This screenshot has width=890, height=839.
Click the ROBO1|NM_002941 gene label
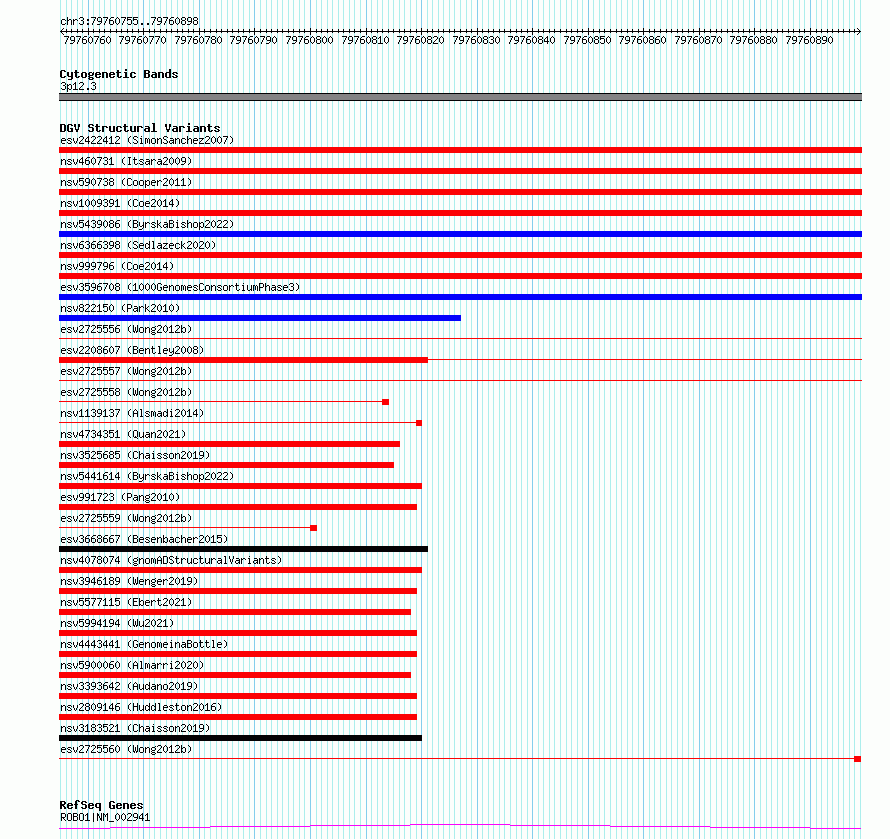(105, 817)
